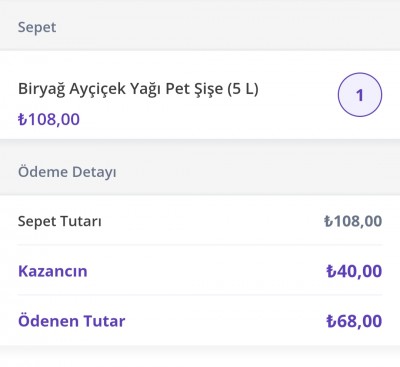Select the (5 L) size text in the product title
The image size is (400, 367).
click(243, 89)
